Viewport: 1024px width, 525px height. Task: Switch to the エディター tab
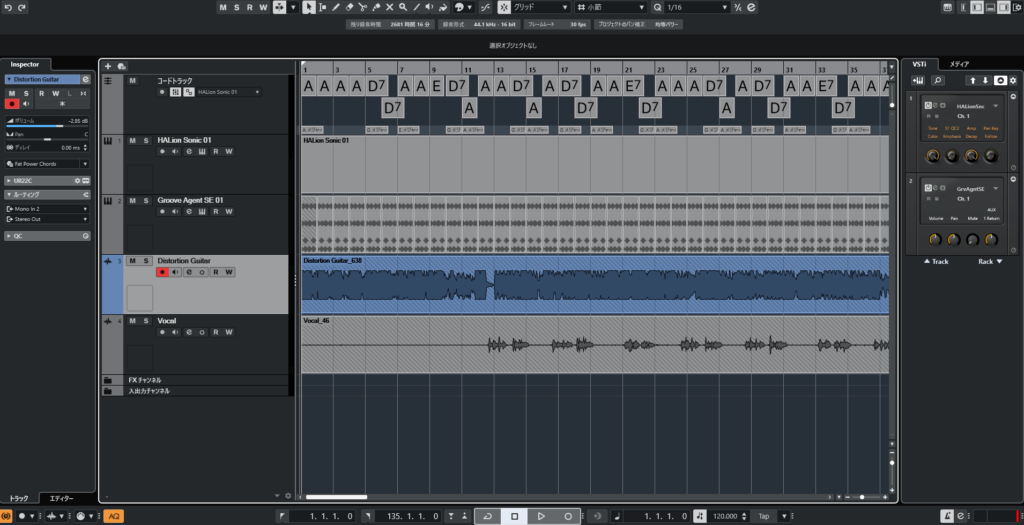62,498
